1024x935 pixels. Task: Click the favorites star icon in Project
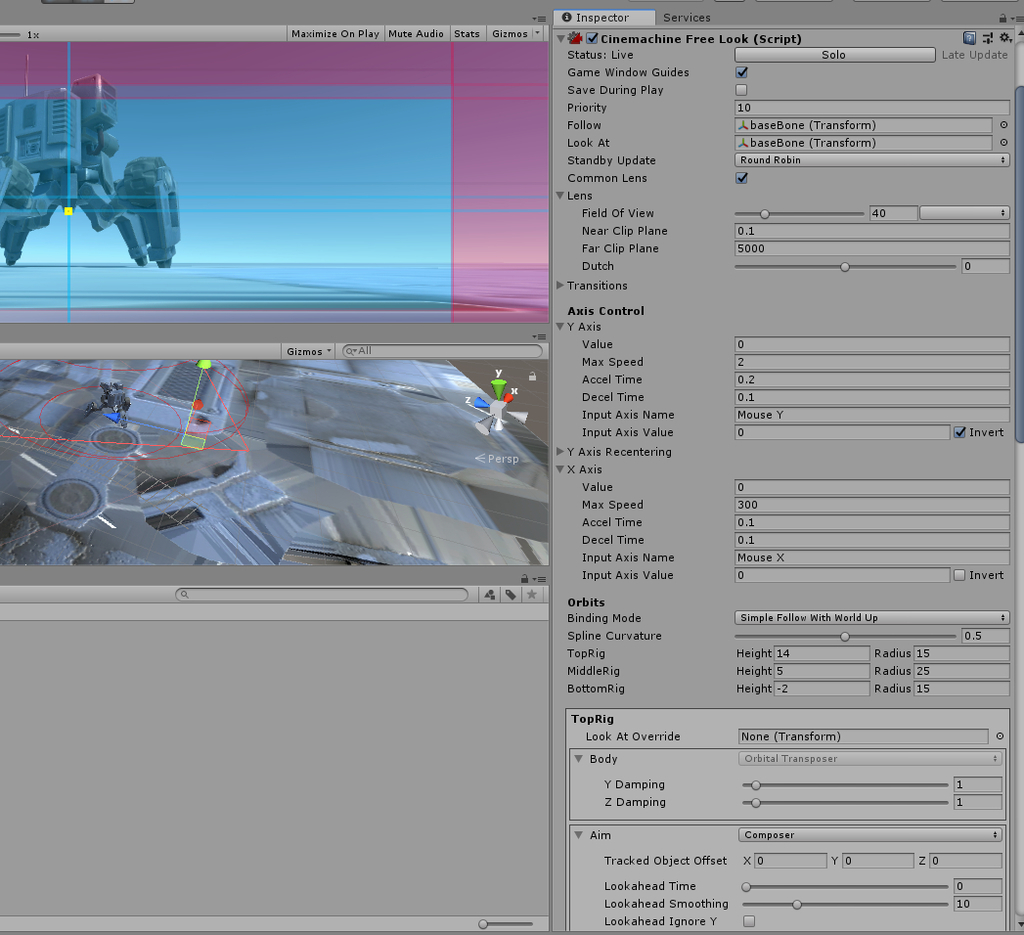(532, 595)
